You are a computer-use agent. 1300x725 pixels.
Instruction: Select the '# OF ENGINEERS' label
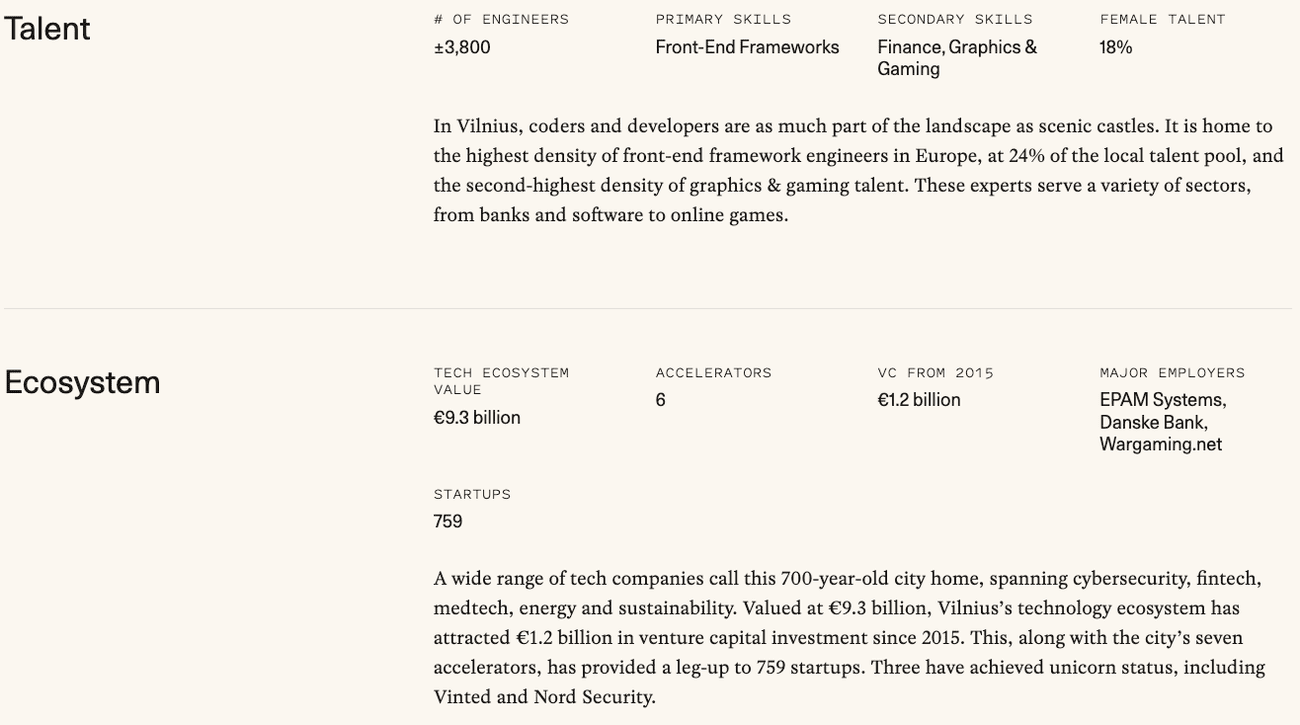tap(501, 19)
